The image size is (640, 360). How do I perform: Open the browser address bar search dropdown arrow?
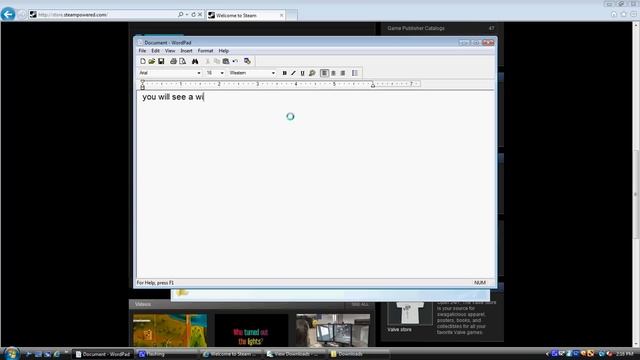coord(187,15)
